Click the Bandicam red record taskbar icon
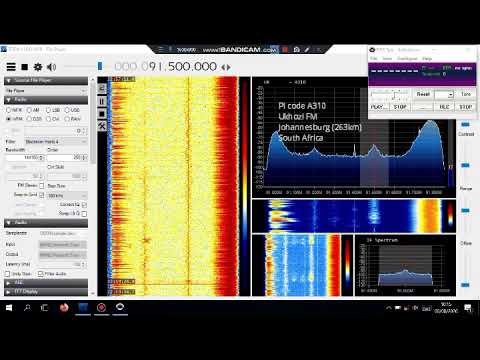This screenshot has width=480, height=360. coord(101,308)
